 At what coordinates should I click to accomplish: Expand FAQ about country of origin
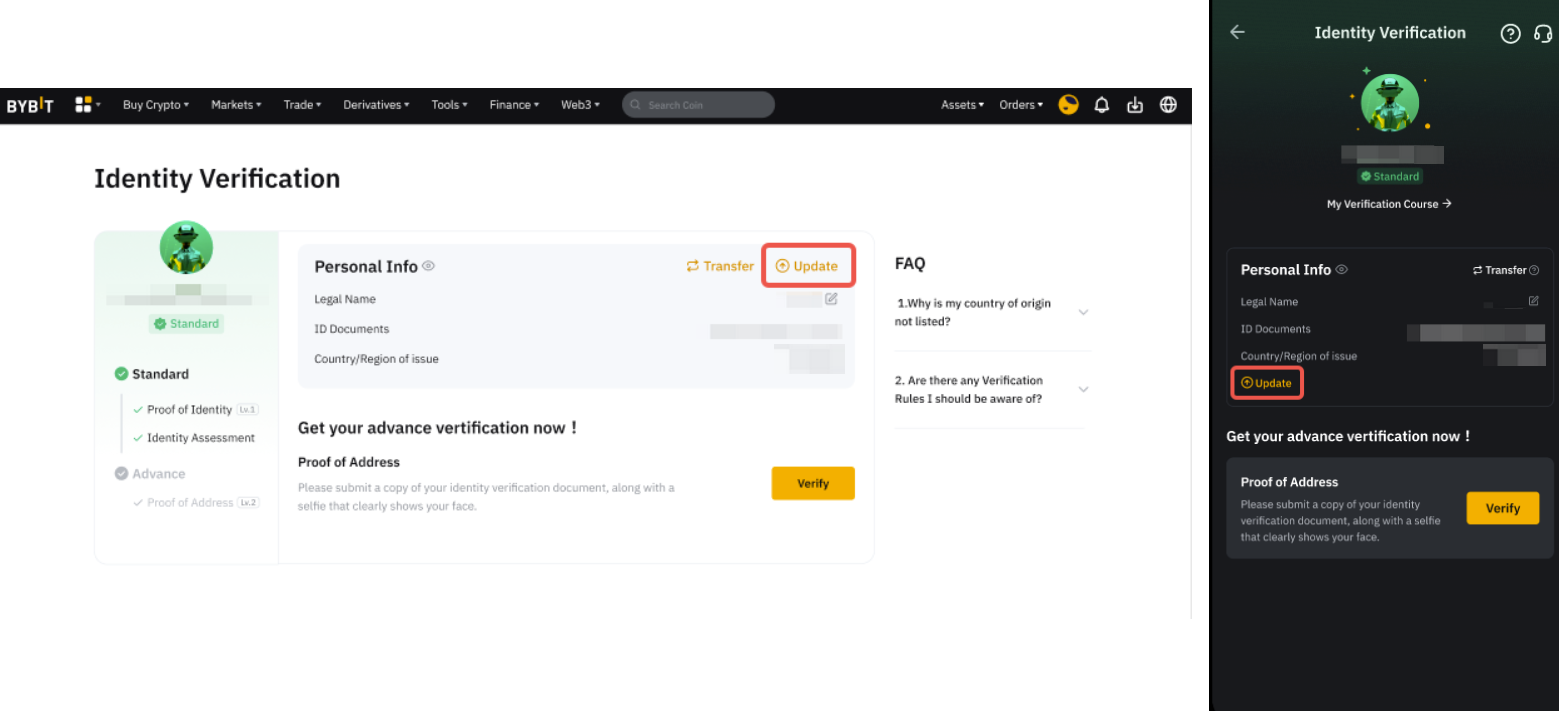click(x=1083, y=312)
